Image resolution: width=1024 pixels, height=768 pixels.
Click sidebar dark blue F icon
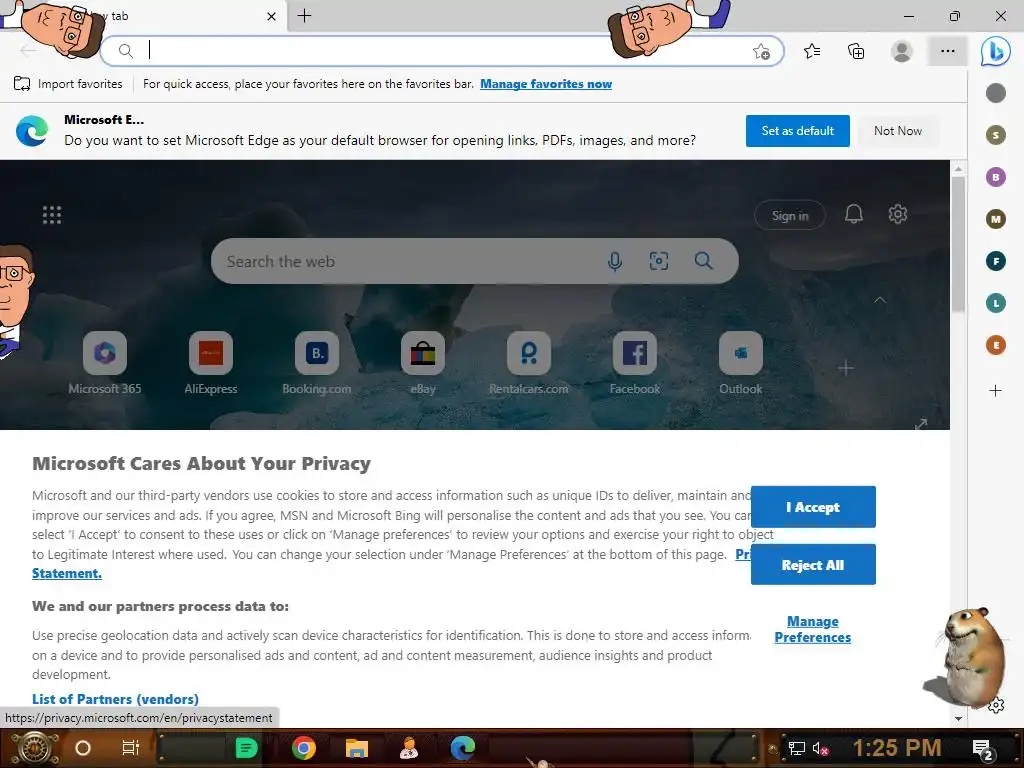[995, 261]
